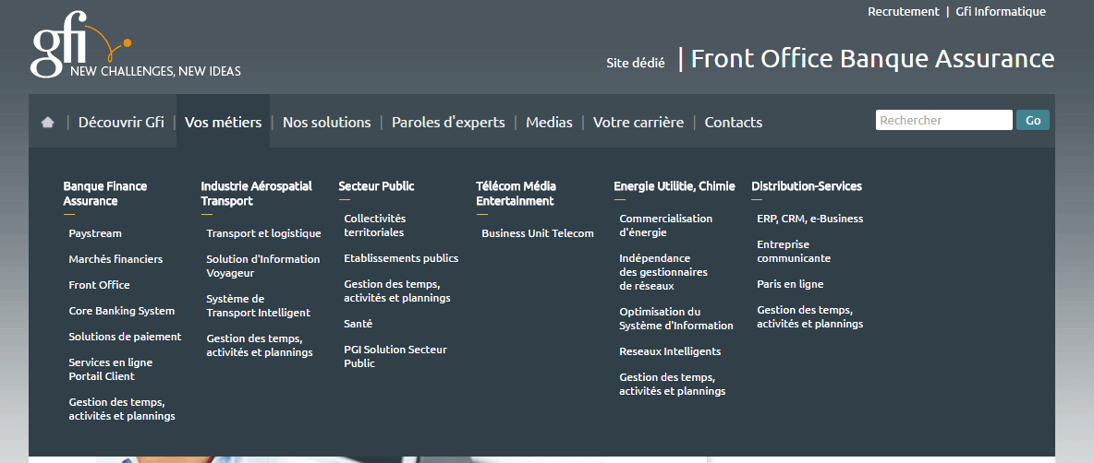
Task: Open Services en ligne Portail Client
Action: coord(110,370)
